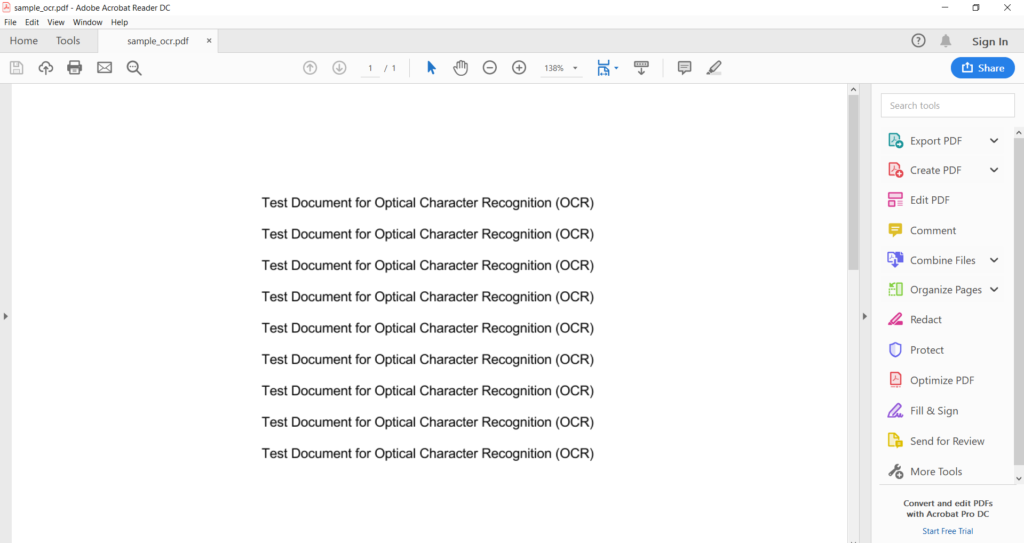Switch to the Tools tab
The width and height of the screenshot is (1024, 543).
[68, 41]
